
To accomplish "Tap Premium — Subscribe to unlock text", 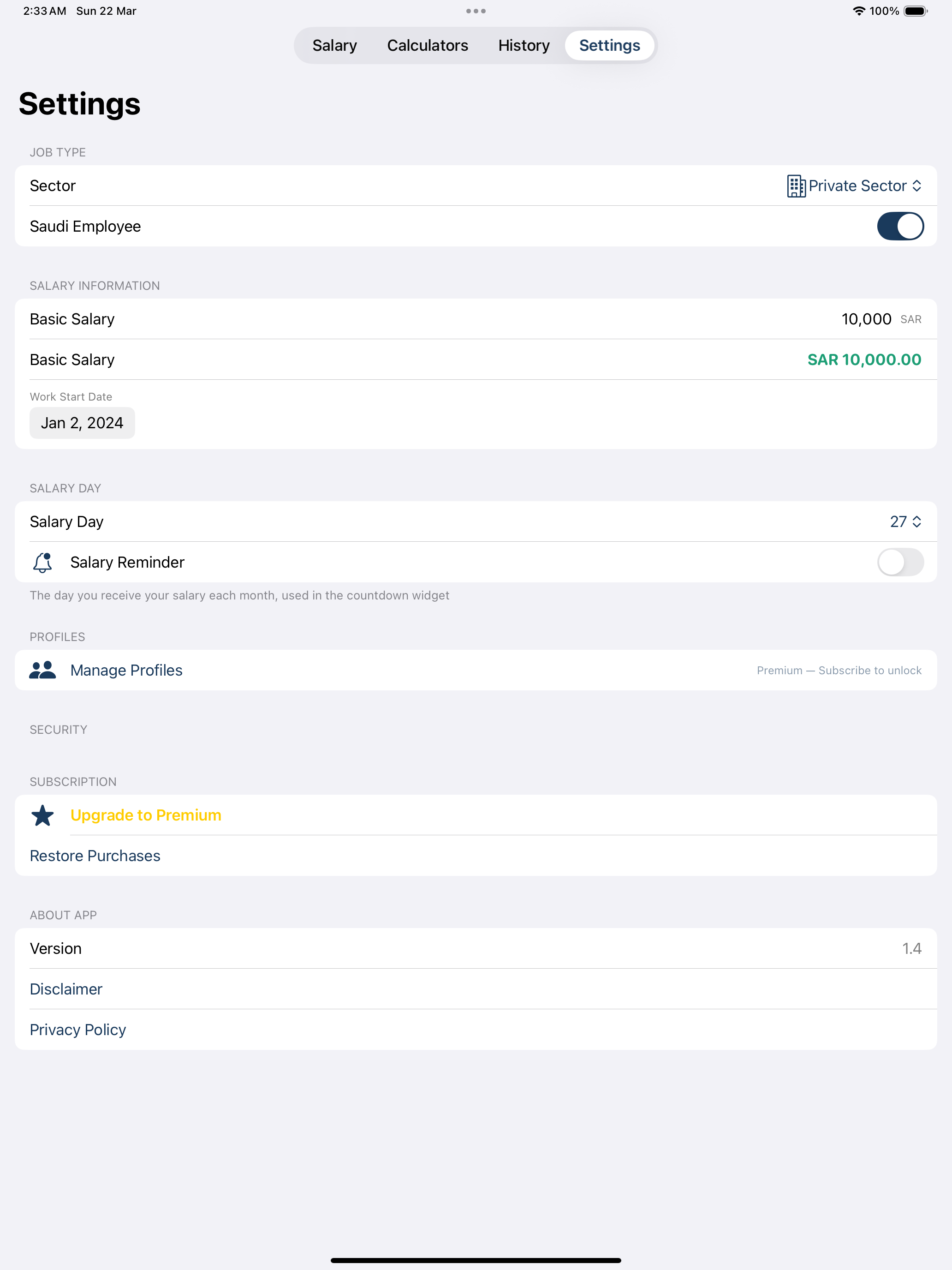I will point(839,671).
